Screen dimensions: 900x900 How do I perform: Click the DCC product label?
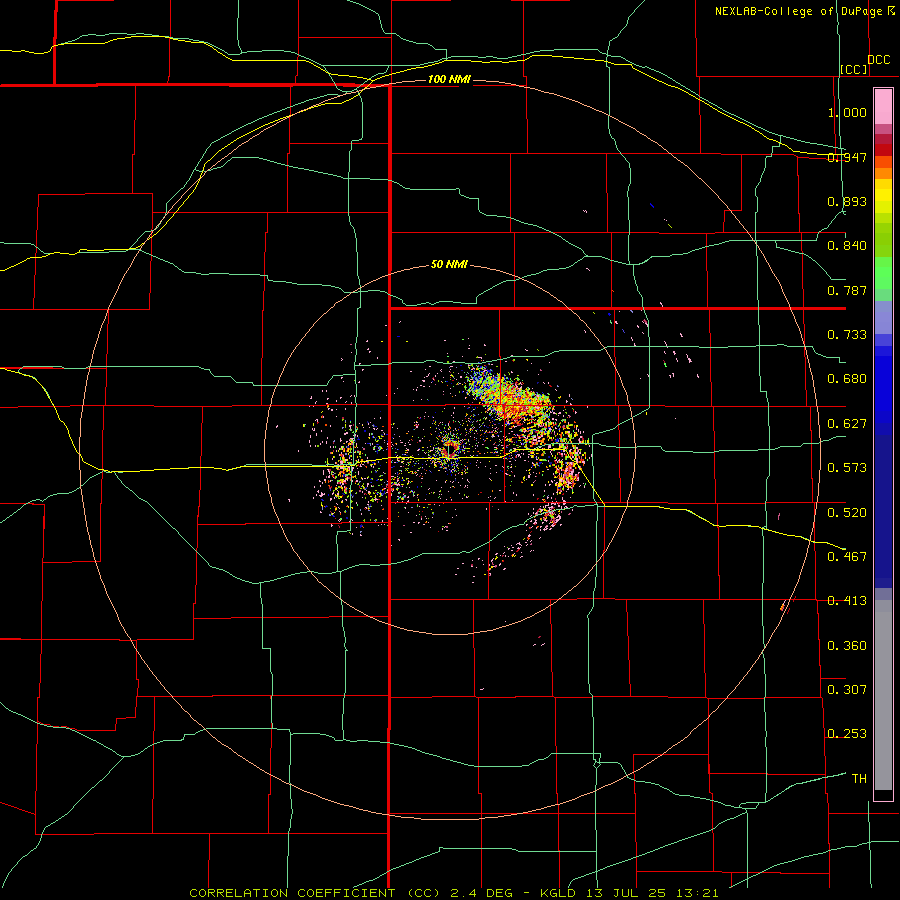pos(879,60)
